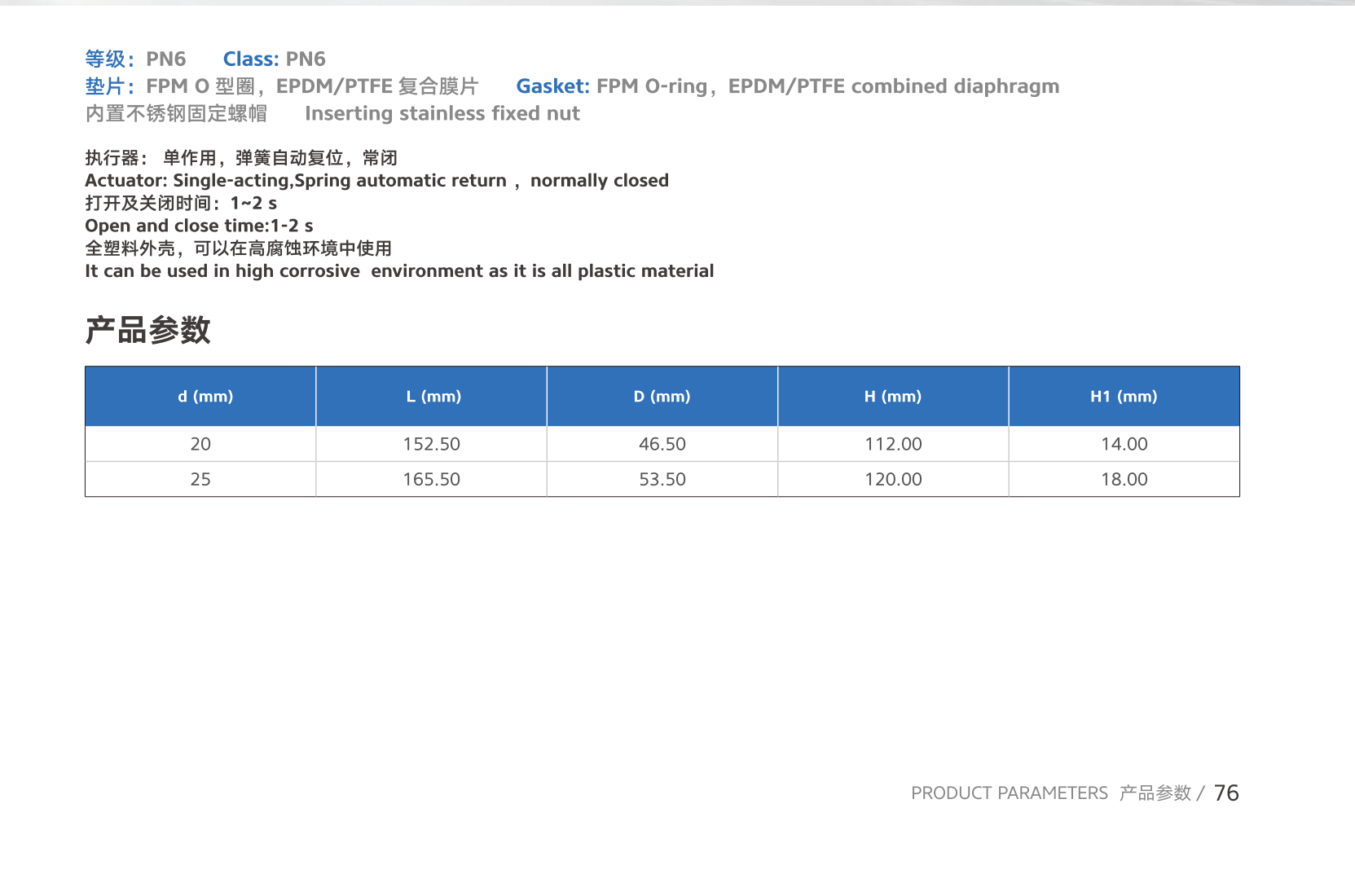Select the H1 value 14.00 cell
The height and width of the screenshot is (896, 1355).
click(x=1124, y=444)
